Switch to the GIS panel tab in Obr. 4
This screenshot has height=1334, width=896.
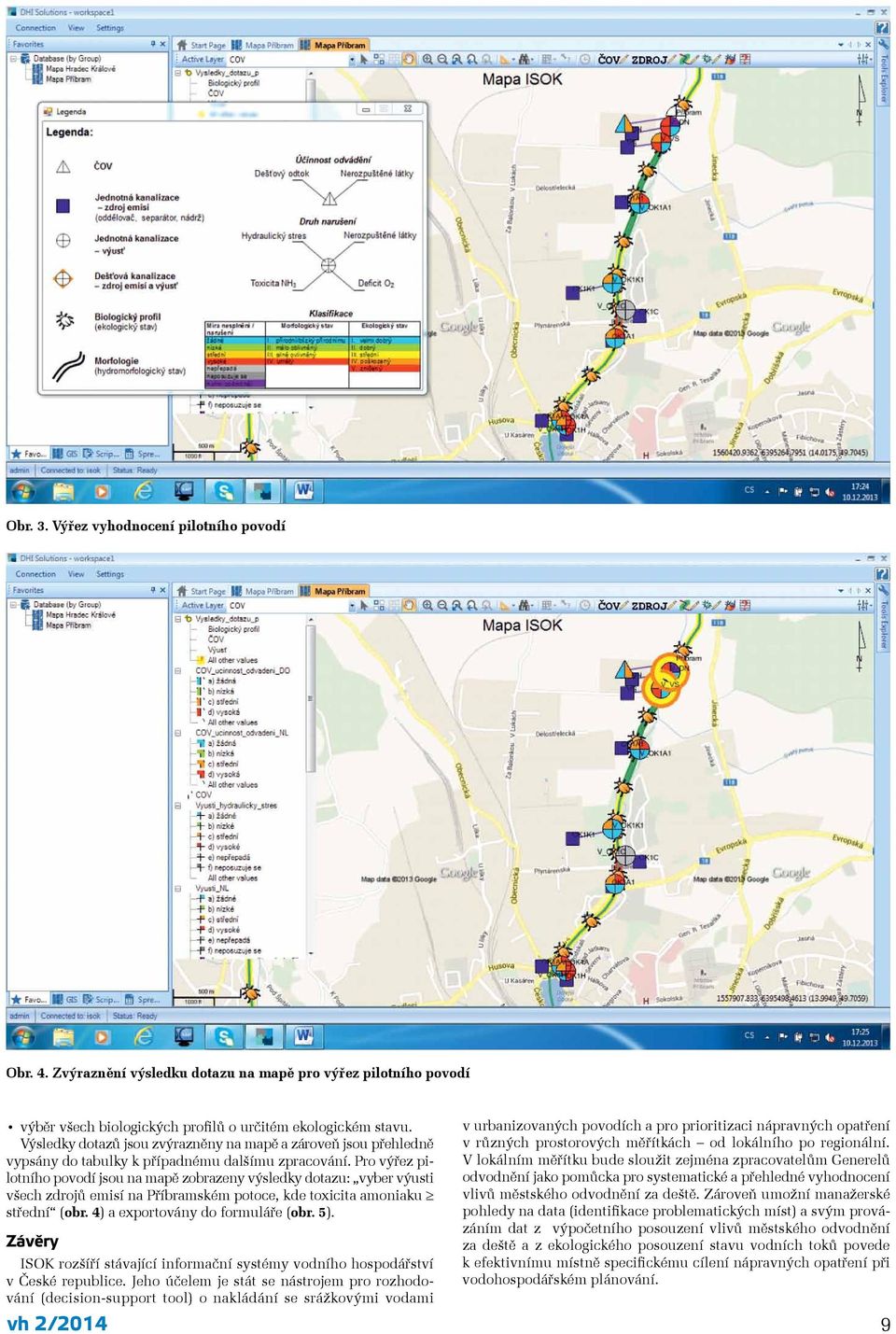coord(65,1000)
